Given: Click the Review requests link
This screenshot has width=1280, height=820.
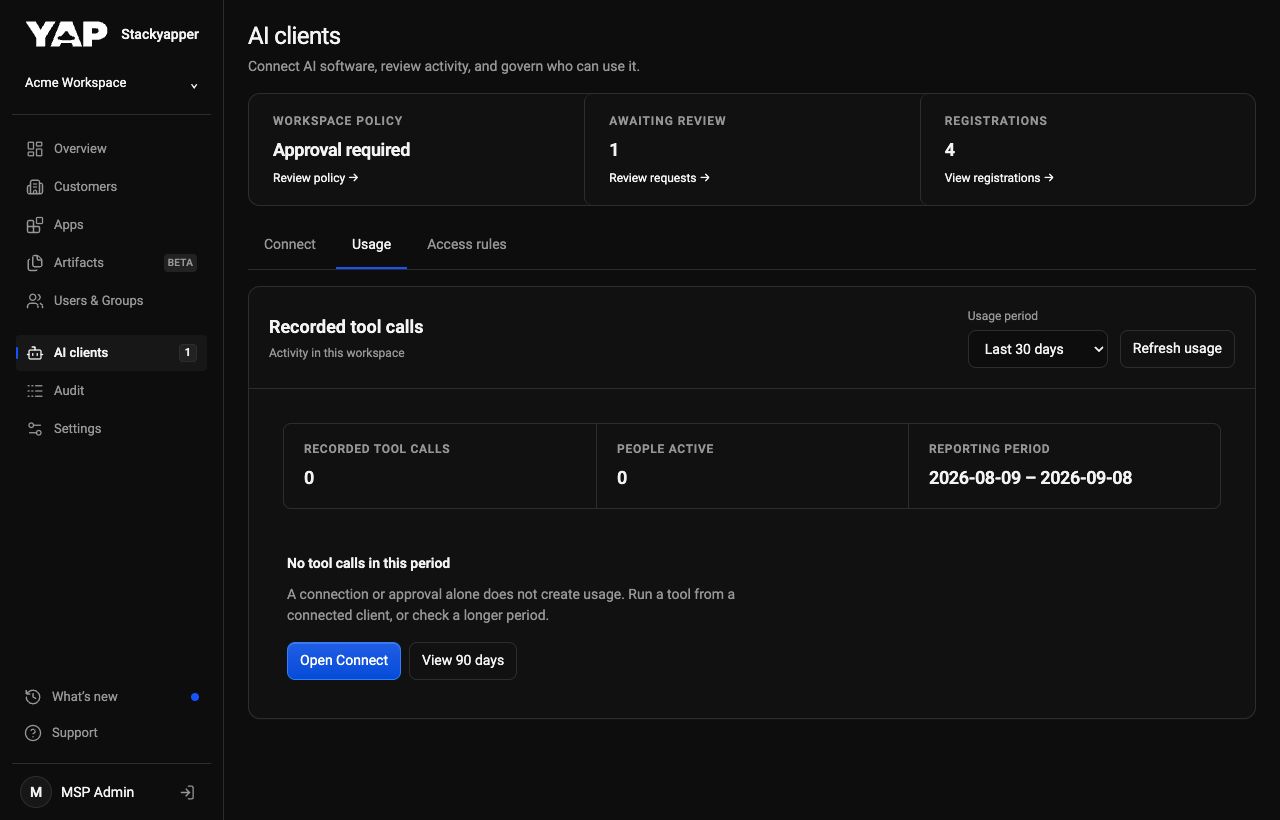Looking at the screenshot, I should (x=660, y=178).
